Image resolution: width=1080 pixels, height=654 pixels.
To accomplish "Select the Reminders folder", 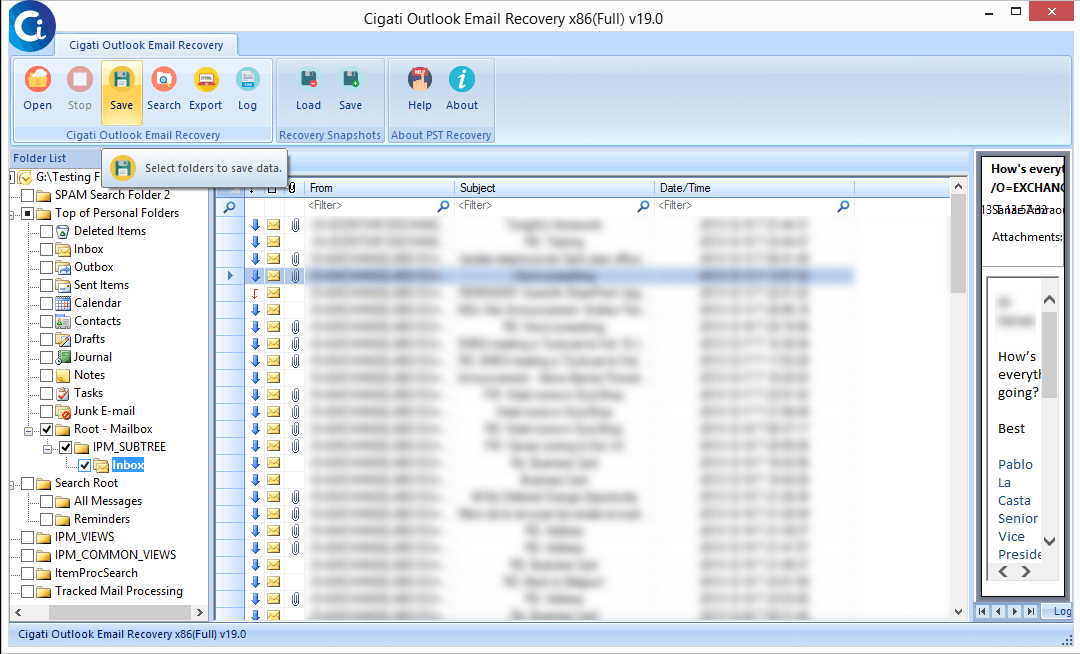I will tap(102, 519).
